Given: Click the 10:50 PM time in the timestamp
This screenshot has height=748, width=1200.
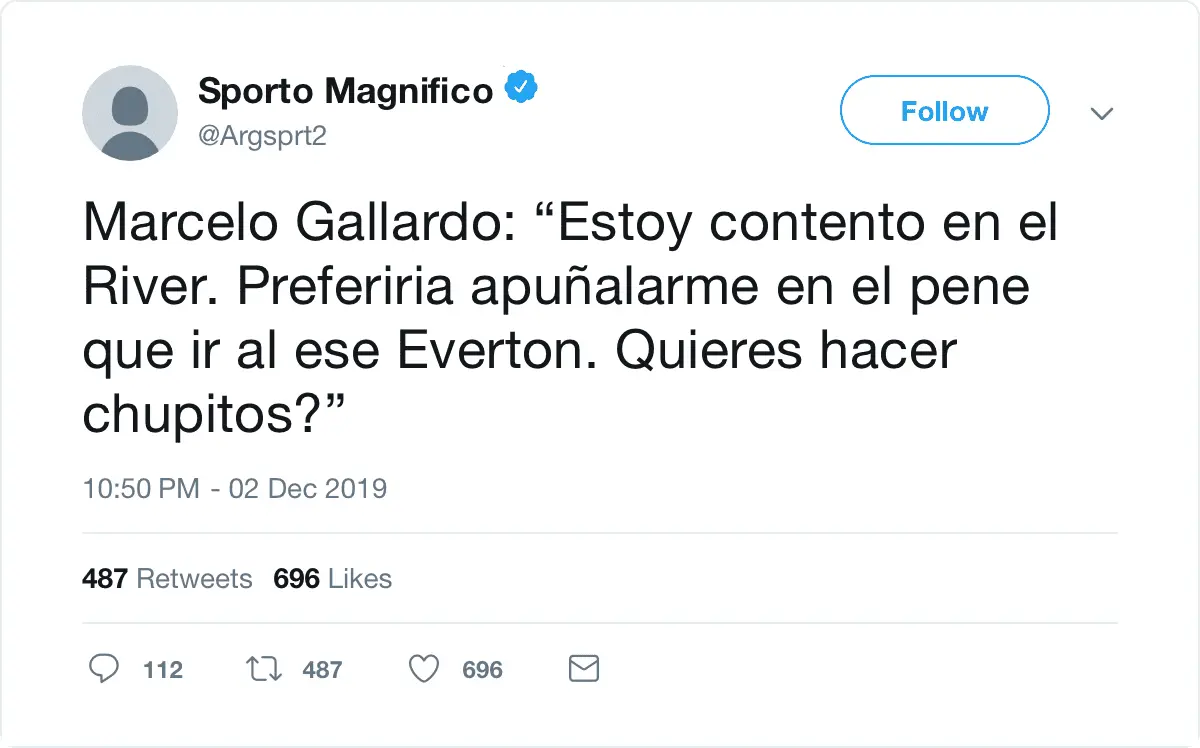Looking at the screenshot, I should pos(142,489).
